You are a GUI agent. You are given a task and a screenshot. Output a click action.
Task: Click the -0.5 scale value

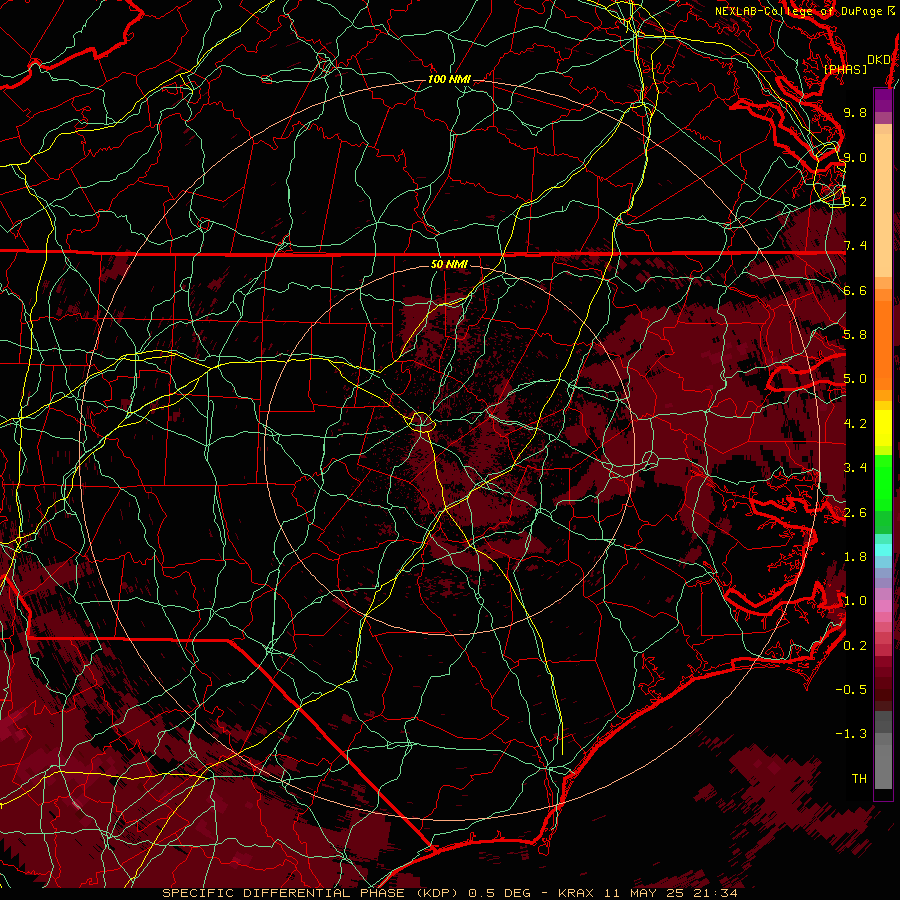pos(851,690)
